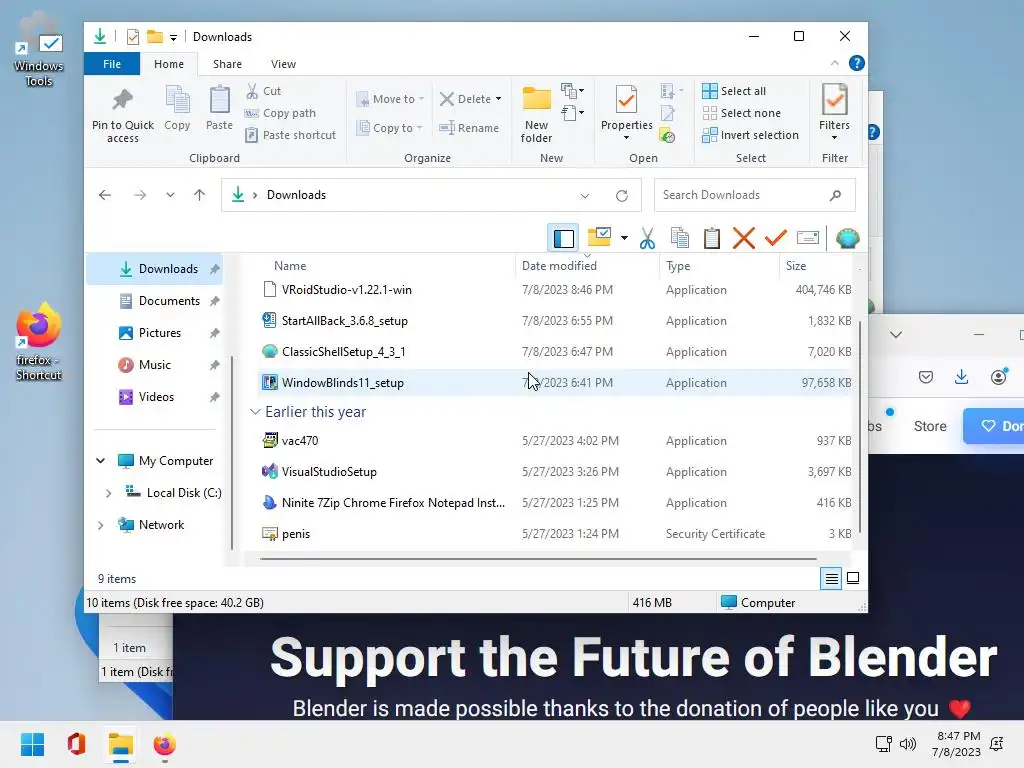Click Invert selection in ribbon
The width and height of the screenshot is (1024, 768).
click(750, 135)
